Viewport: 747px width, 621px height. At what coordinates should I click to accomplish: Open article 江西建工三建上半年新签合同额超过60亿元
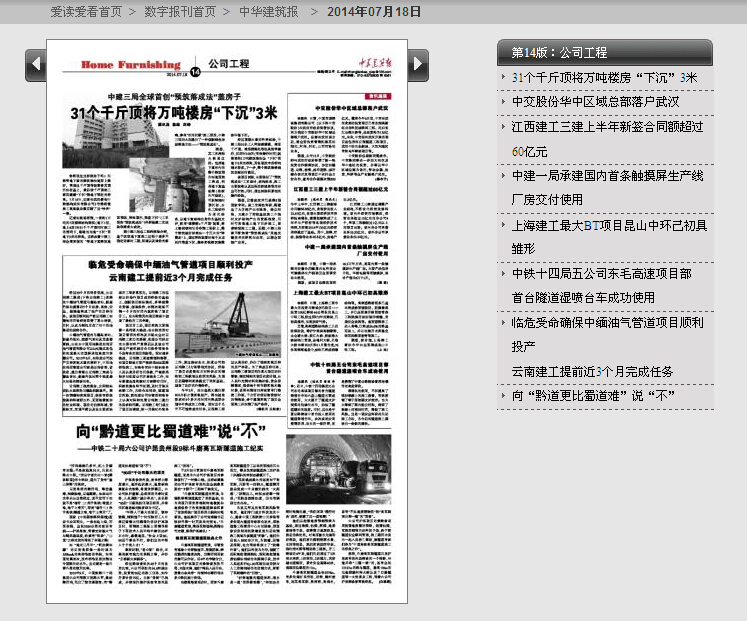click(x=607, y=127)
